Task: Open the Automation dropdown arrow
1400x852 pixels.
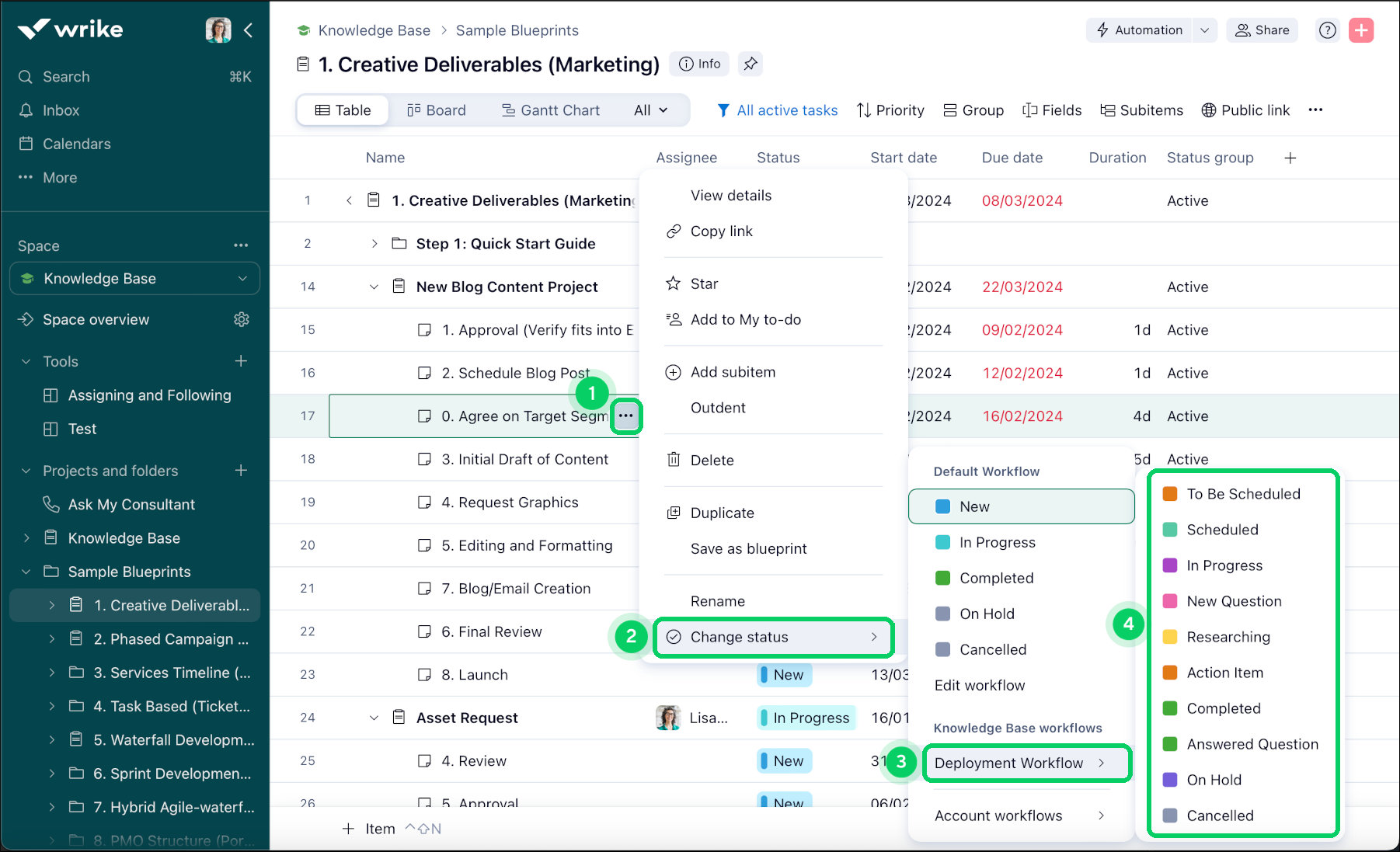Action: coord(1204,30)
